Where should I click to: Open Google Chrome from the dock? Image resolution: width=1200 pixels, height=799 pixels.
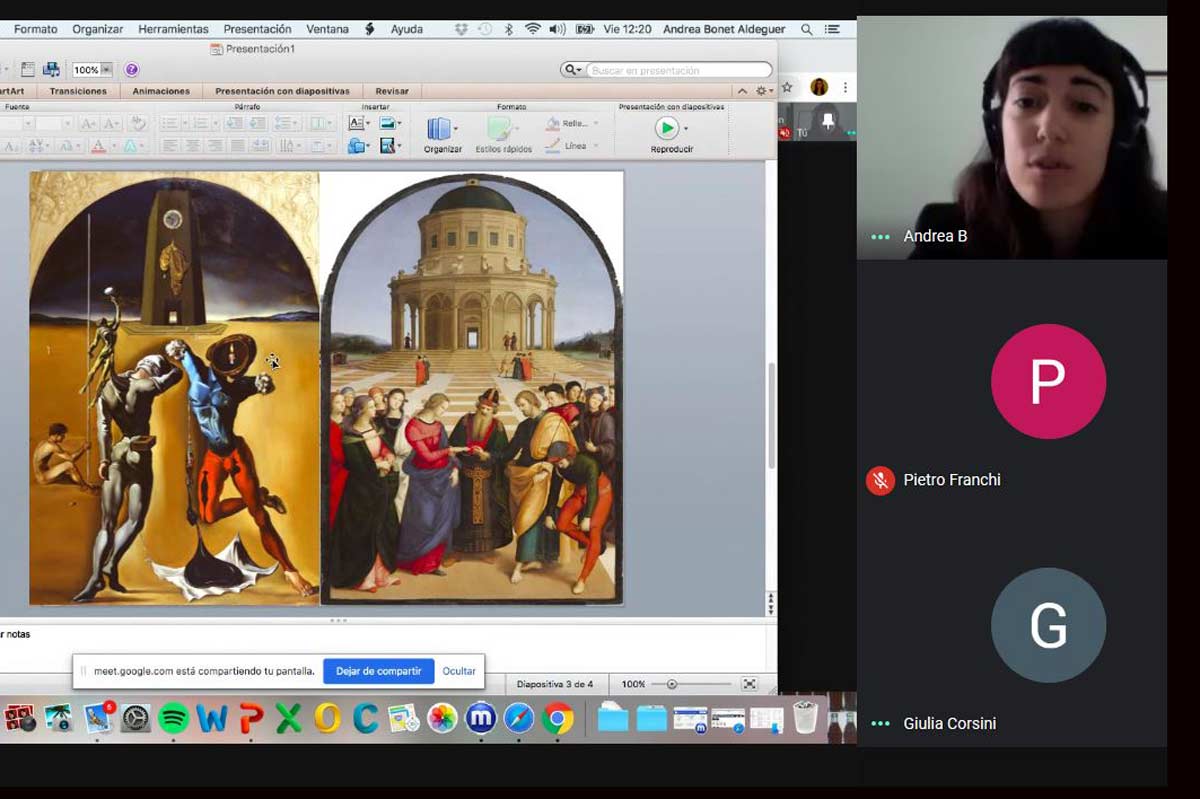[x=558, y=718]
